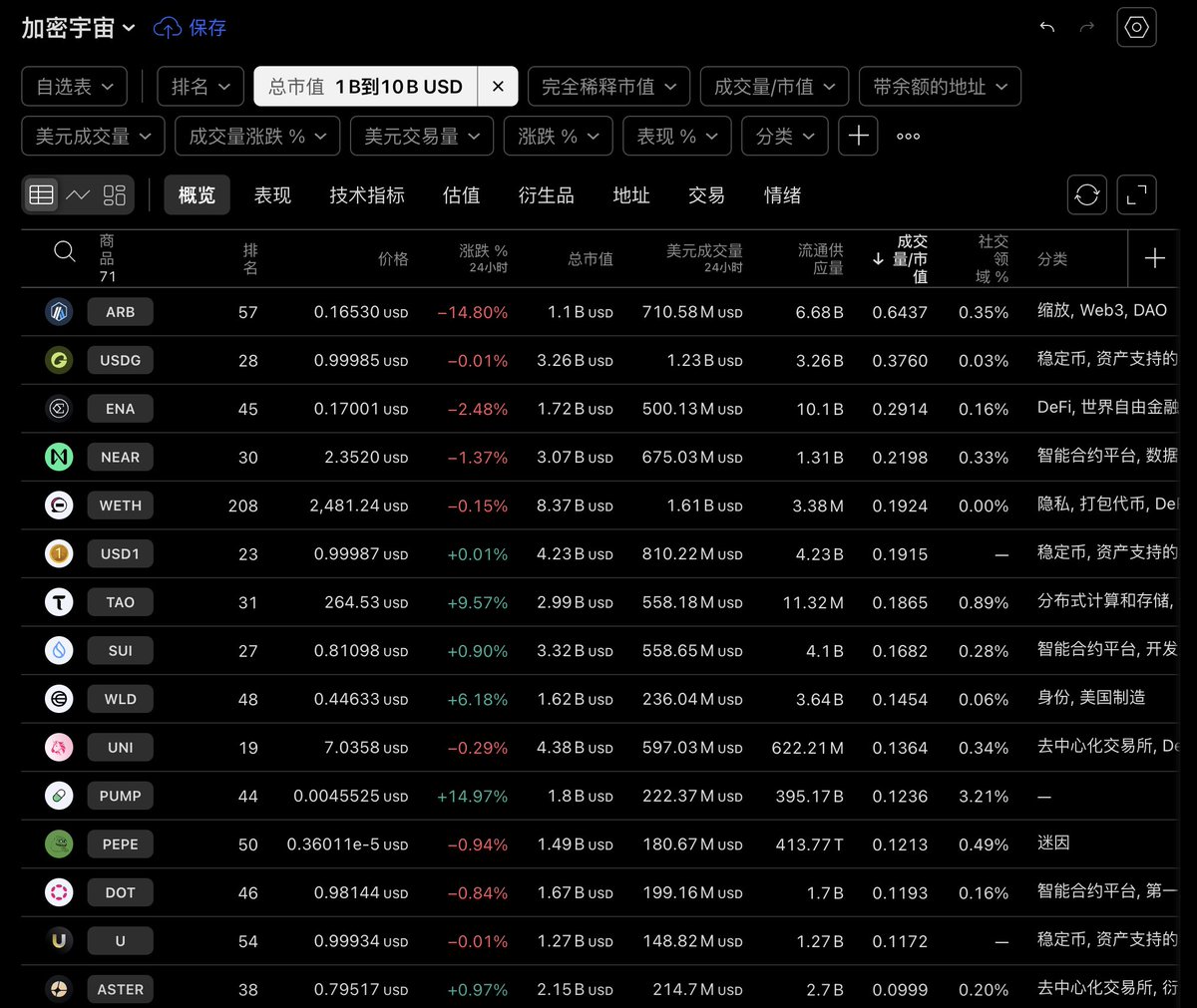The width and height of the screenshot is (1197, 1008).
Task: Click the WLD coin logo
Action: (x=60, y=699)
